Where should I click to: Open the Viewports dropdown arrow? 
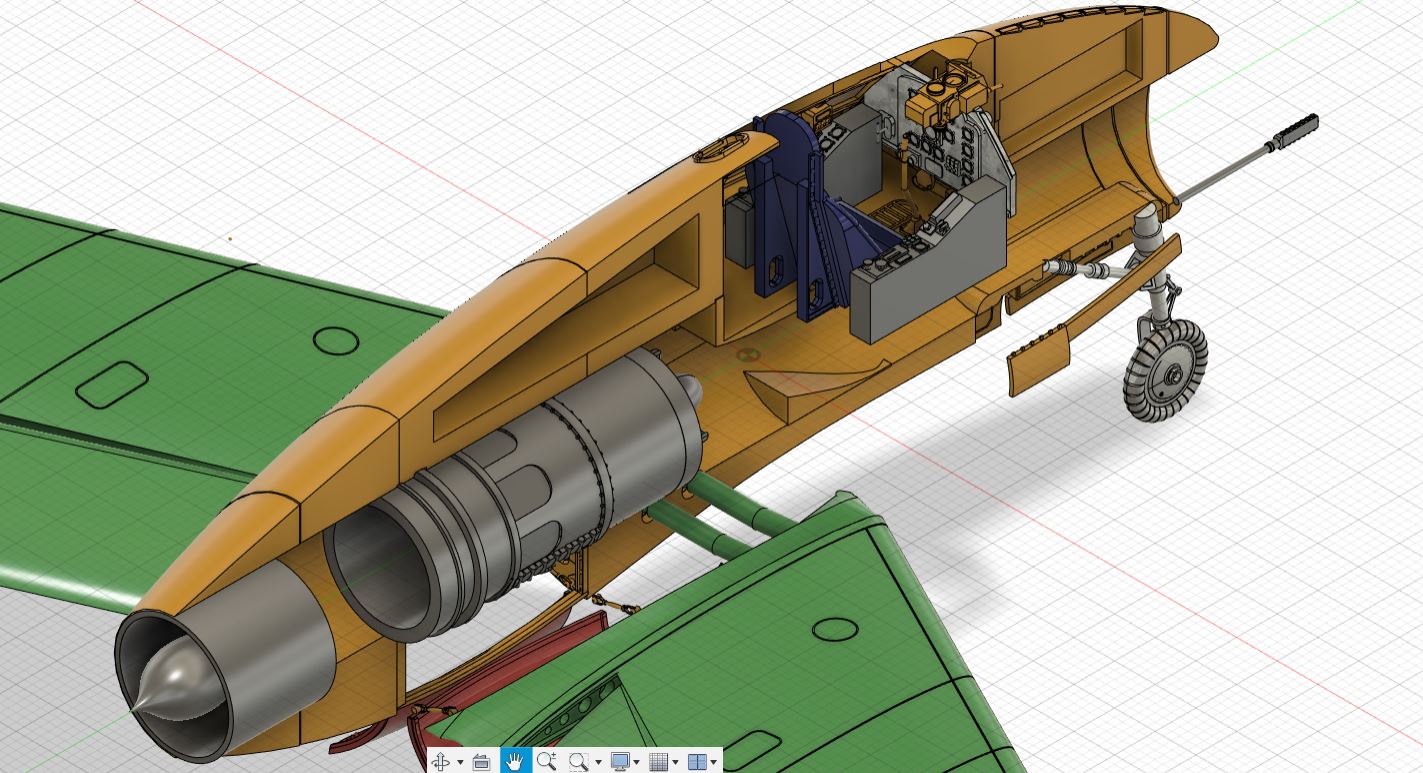(713, 763)
